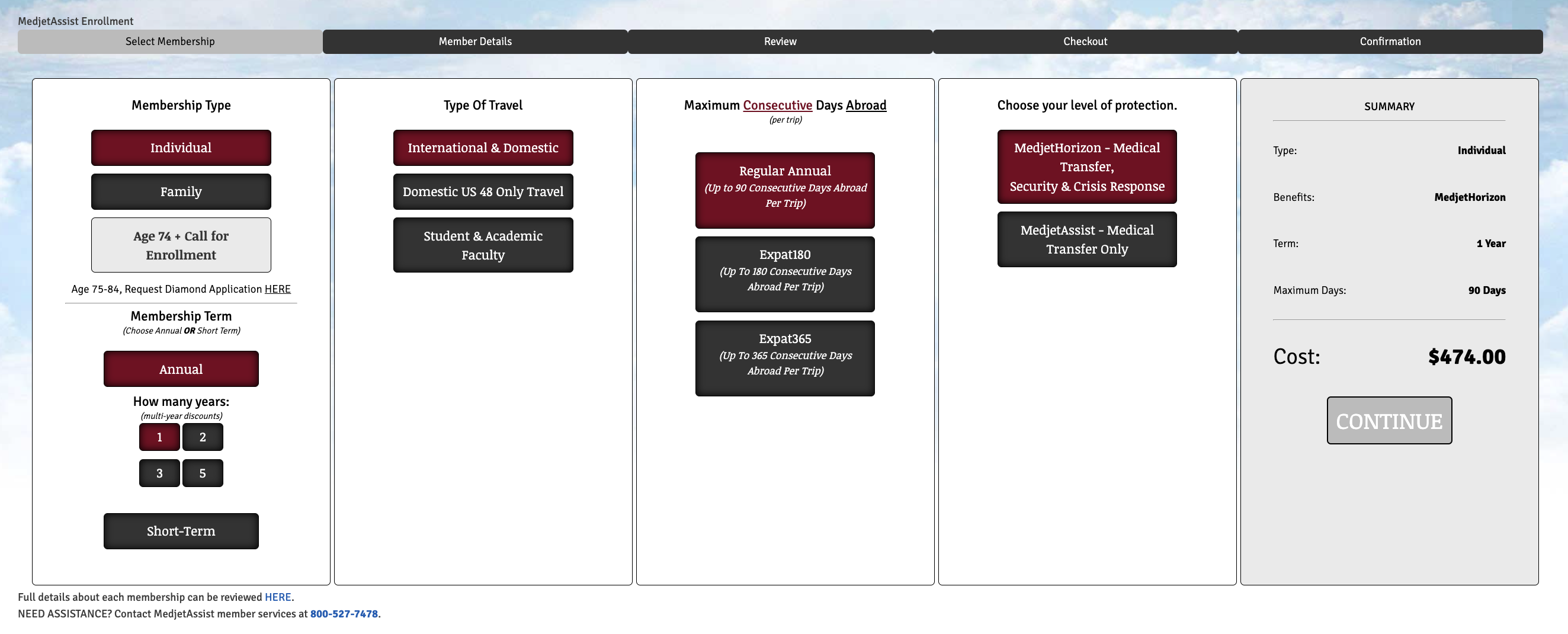1568x634 pixels.
Task: Click the CONTINUE button
Action: tap(1389, 420)
